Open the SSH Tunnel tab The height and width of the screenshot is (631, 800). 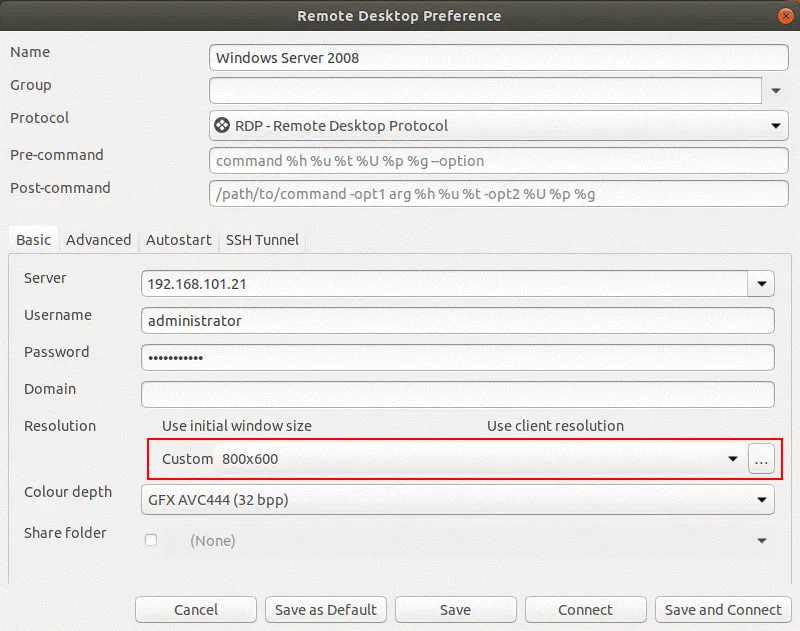tap(262, 240)
